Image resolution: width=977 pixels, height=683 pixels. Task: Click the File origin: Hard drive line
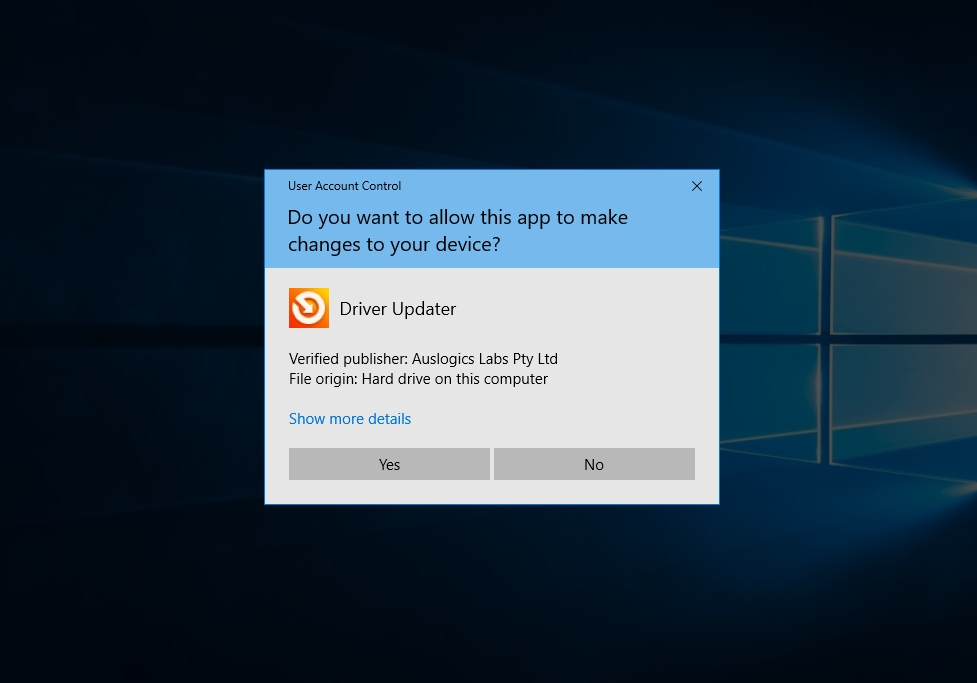point(418,379)
